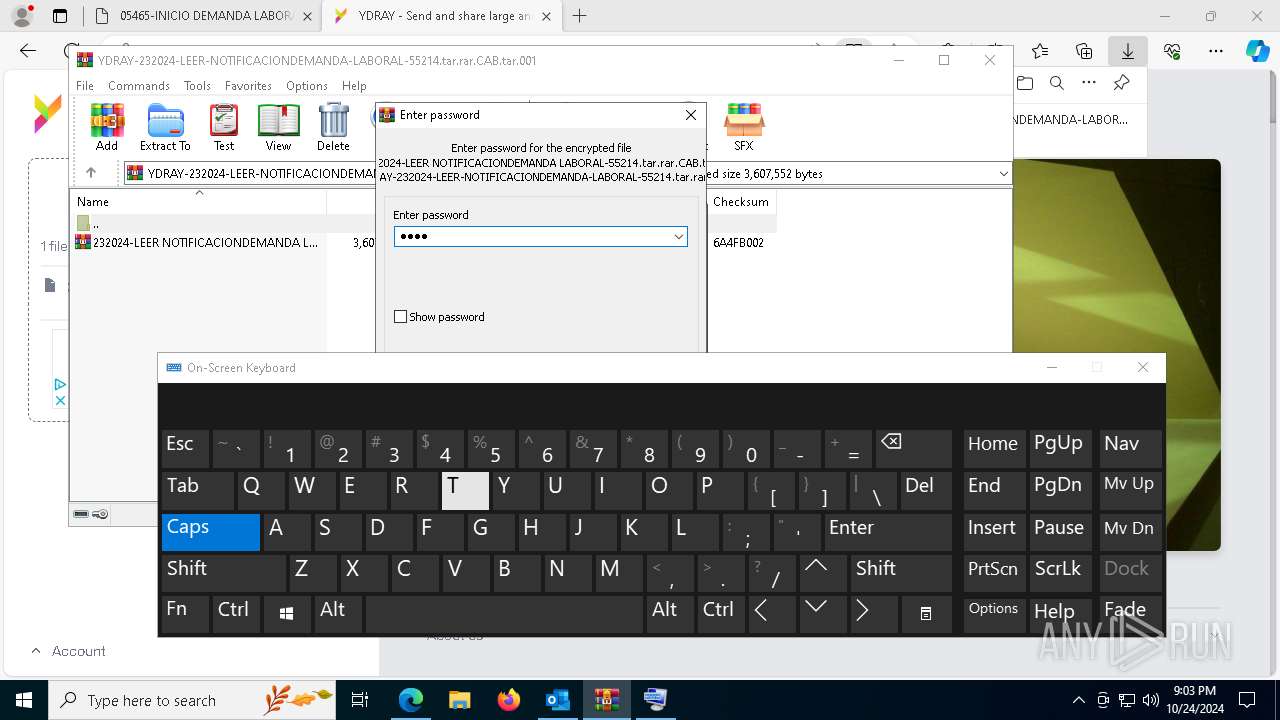
Task: Click the right arrow key on keyboard
Action: (874, 614)
